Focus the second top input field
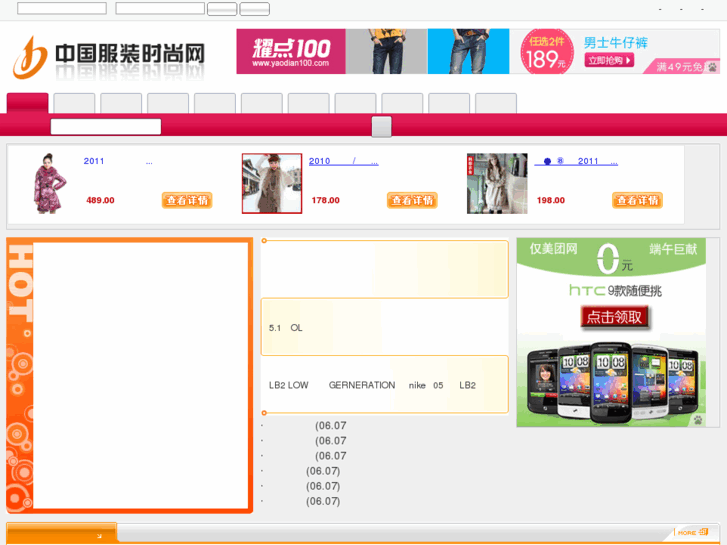727x545 pixels. [160, 8]
